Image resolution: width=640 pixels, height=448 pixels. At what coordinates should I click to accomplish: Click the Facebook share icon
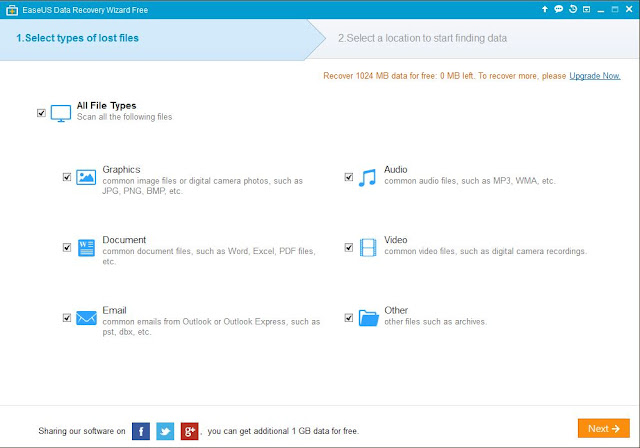[141, 431]
